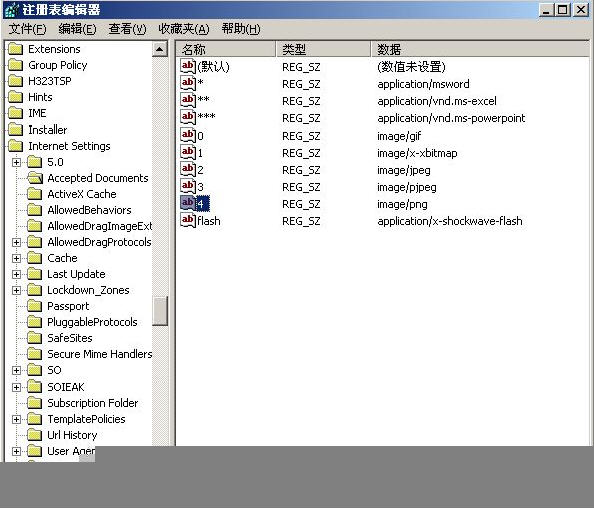Click the tree scrollbar up arrow
The height and width of the screenshot is (509, 594).
point(160,49)
